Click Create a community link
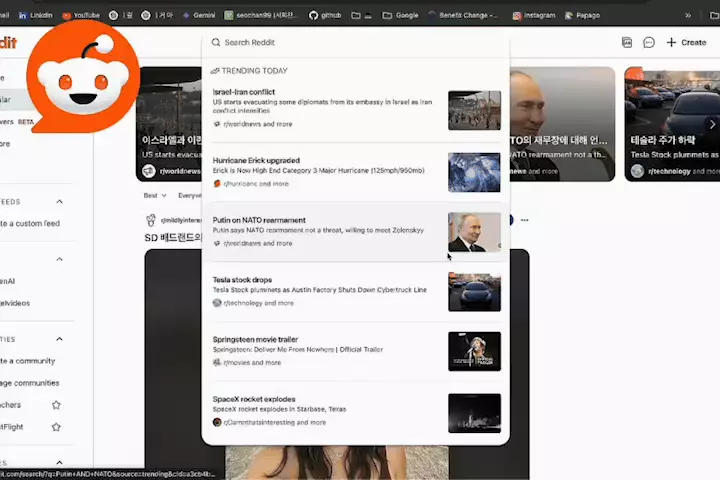Viewport: 720px width, 480px height. (x=28, y=361)
